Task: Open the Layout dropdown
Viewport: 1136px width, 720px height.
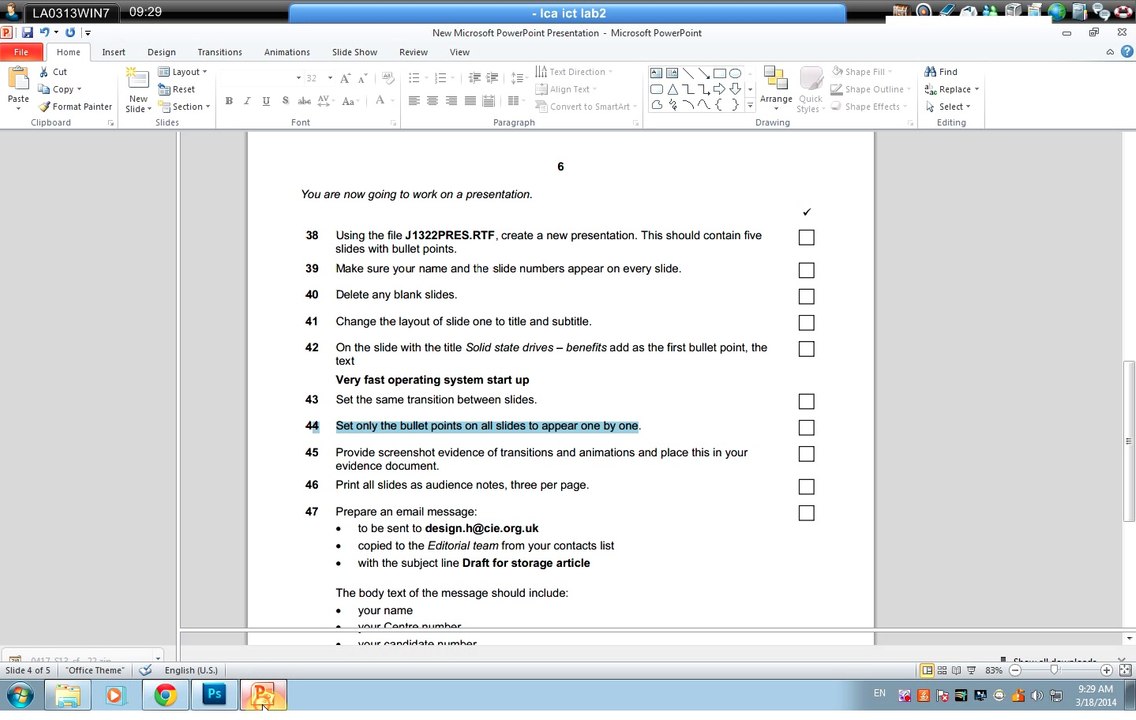Action: (183, 72)
